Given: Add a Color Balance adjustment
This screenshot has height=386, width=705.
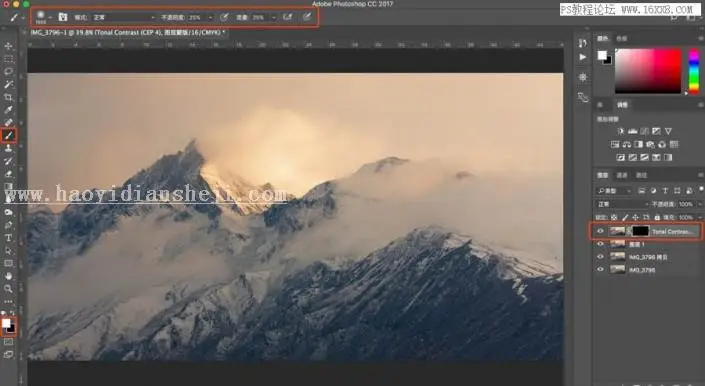Looking at the screenshot, I should point(627,144).
